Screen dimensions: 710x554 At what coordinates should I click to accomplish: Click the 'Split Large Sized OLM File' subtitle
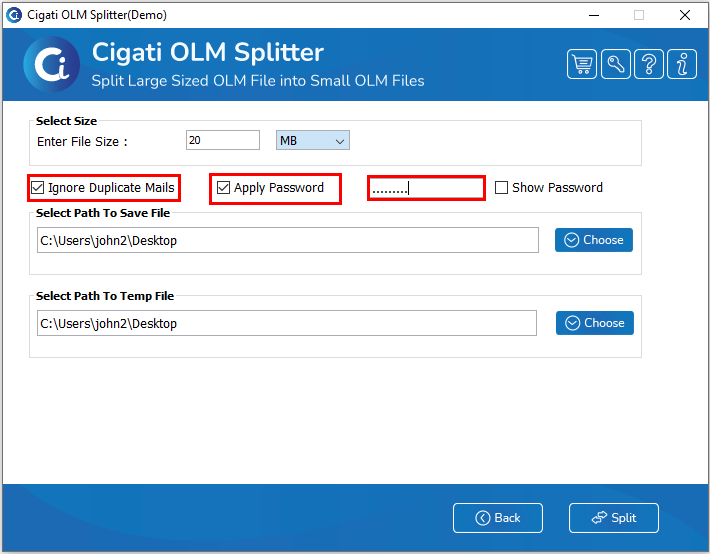point(258,81)
